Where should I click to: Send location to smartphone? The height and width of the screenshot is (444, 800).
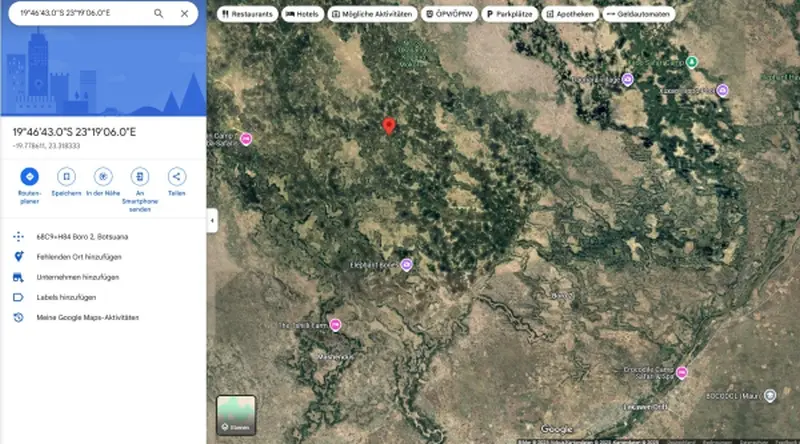pyautogui.click(x=140, y=177)
